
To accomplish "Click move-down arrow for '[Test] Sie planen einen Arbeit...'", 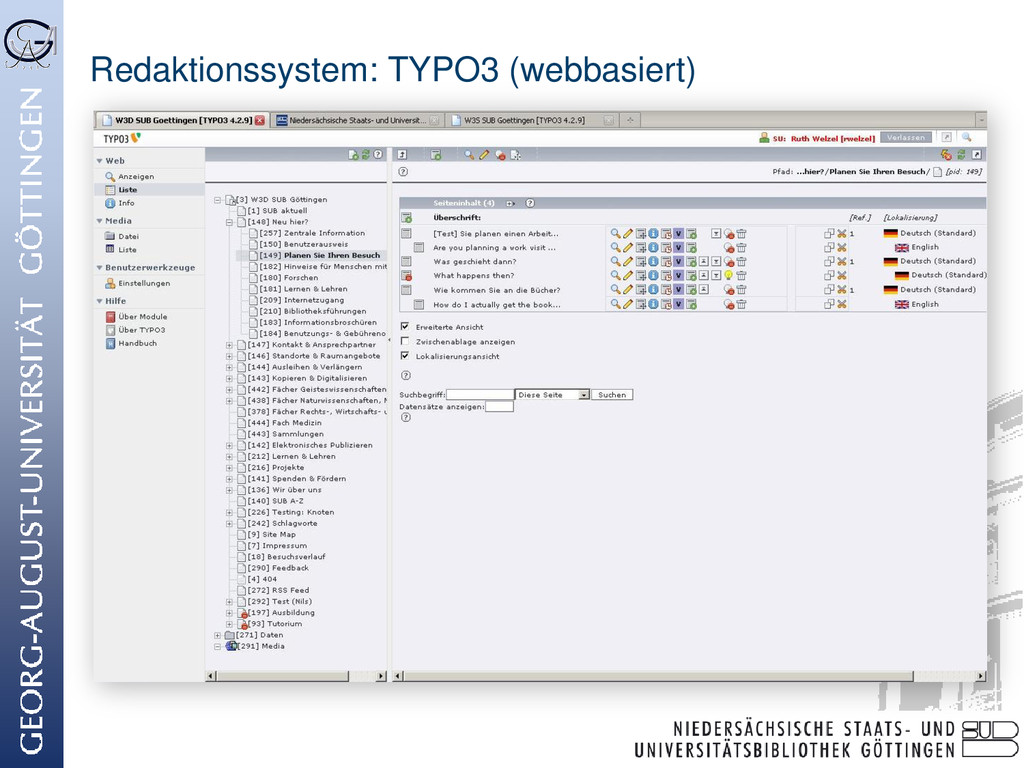I will click(x=716, y=233).
